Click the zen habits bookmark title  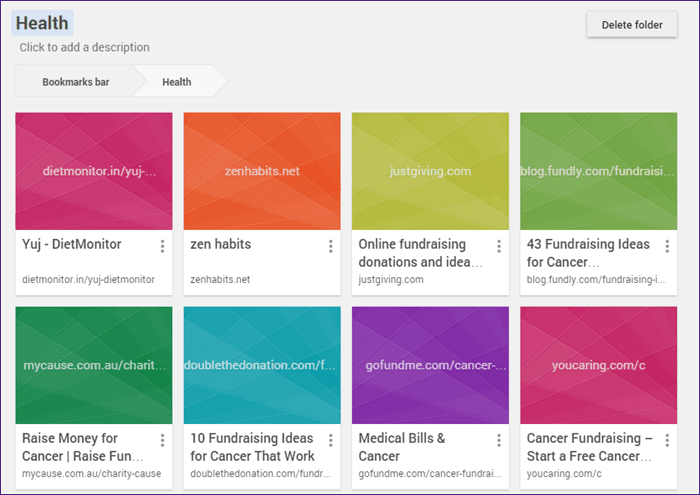[x=221, y=244]
